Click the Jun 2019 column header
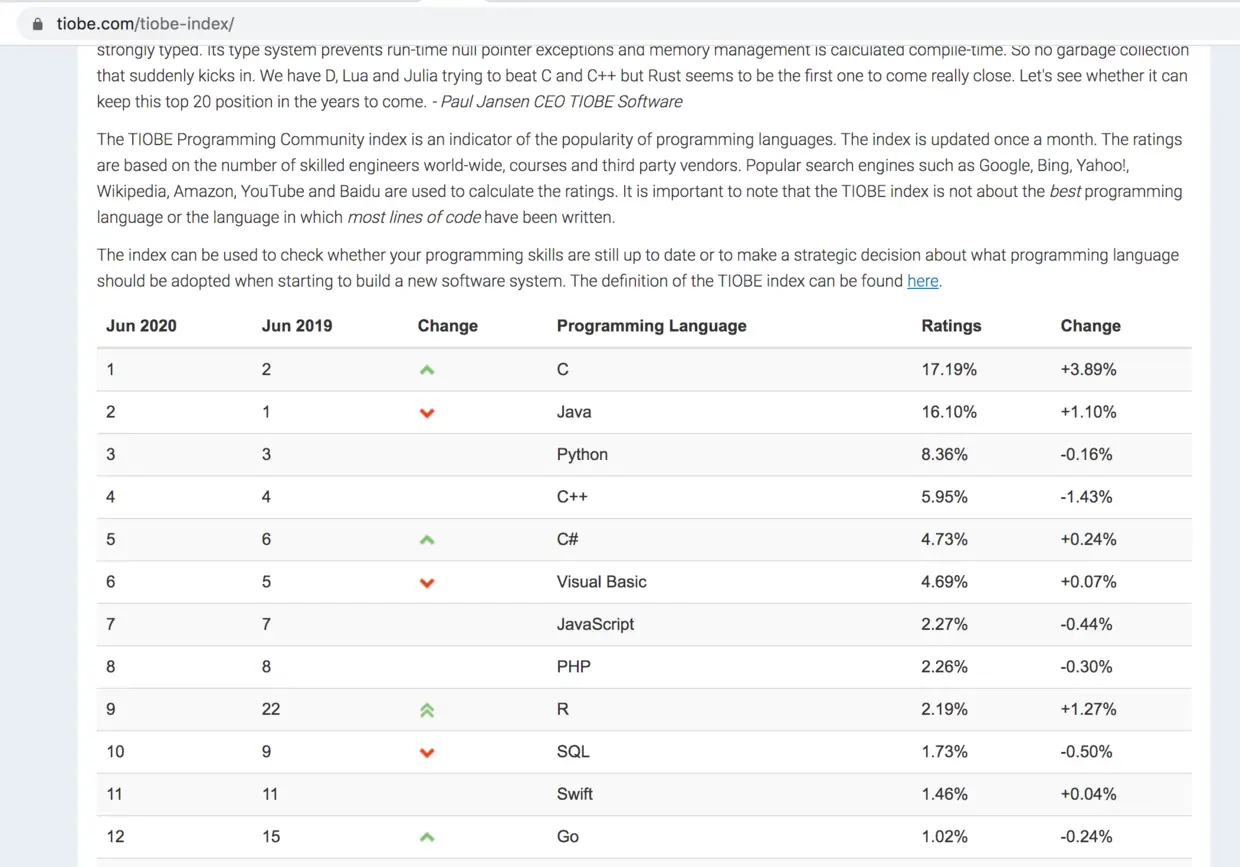Image resolution: width=1240 pixels, height=867 pixels. click(297, 326)
